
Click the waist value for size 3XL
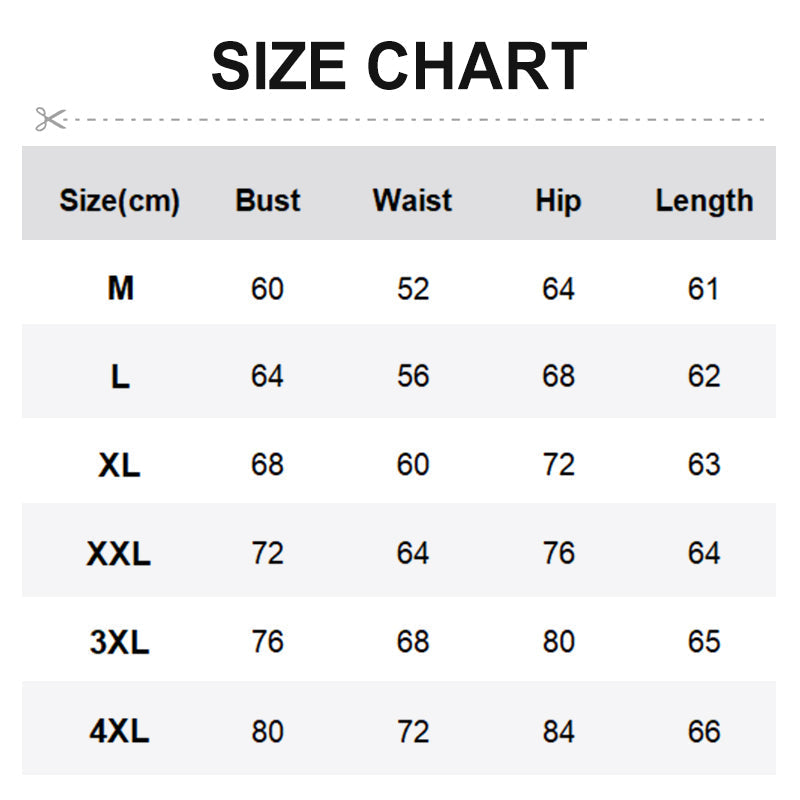click(x=412, y=642)
